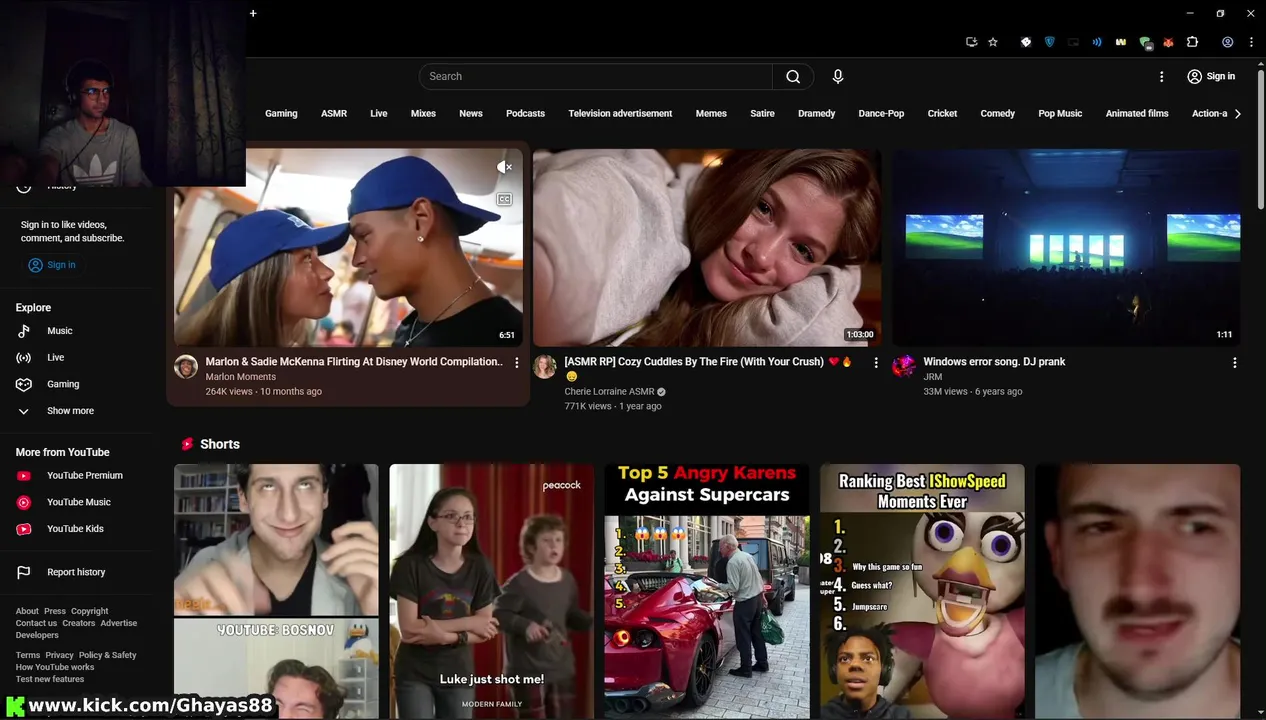This screenshot has height=720, width=1266.
Task: Select the Satire category chip
Action: (x=762, y=114)
